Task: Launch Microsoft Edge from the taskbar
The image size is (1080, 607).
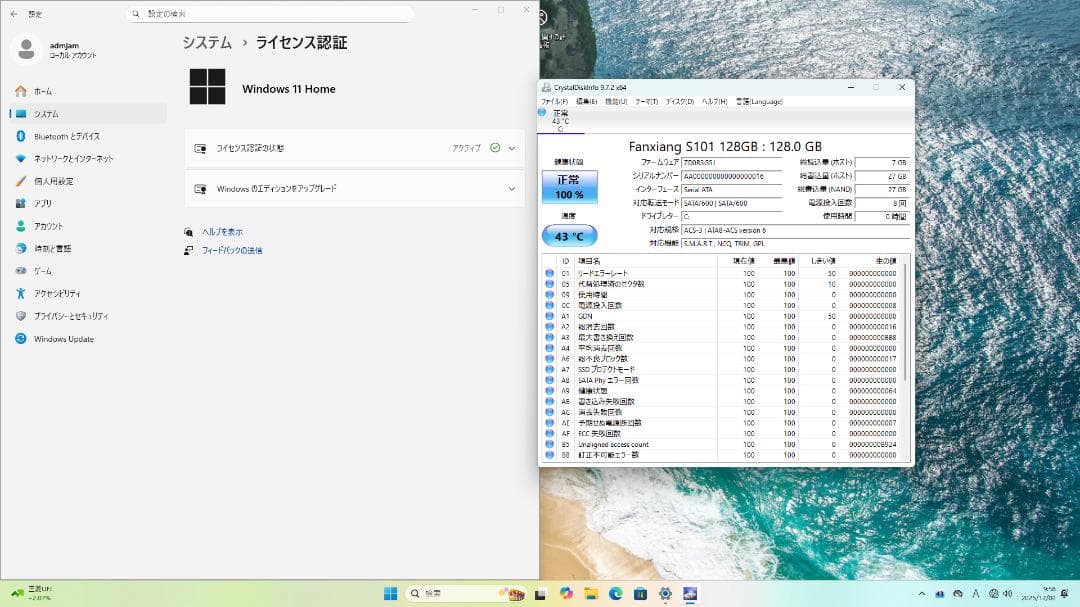Action: click(x=615, y=592)
